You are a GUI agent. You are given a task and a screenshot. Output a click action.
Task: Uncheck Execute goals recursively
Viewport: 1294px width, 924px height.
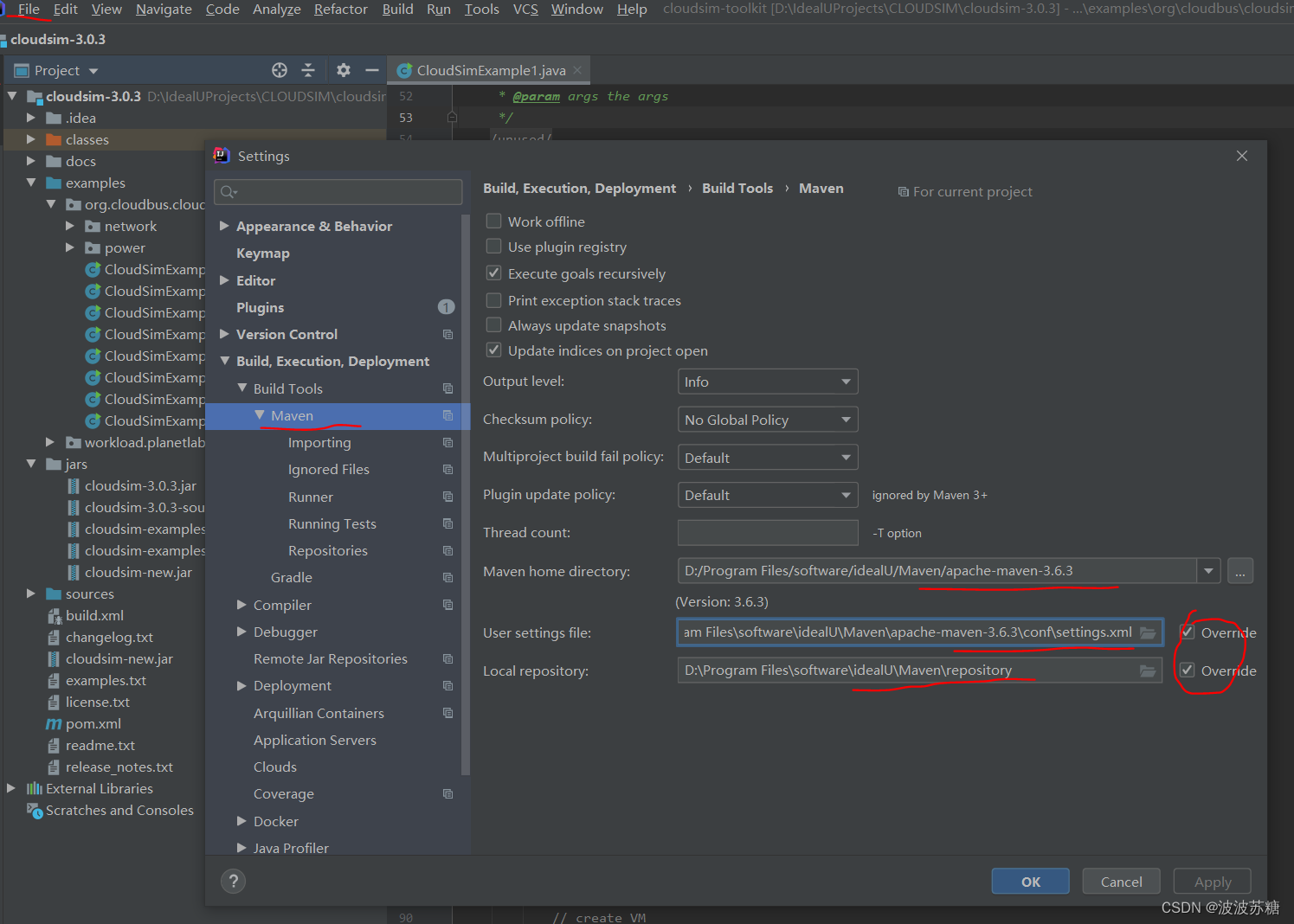click(x=493, y=273)
